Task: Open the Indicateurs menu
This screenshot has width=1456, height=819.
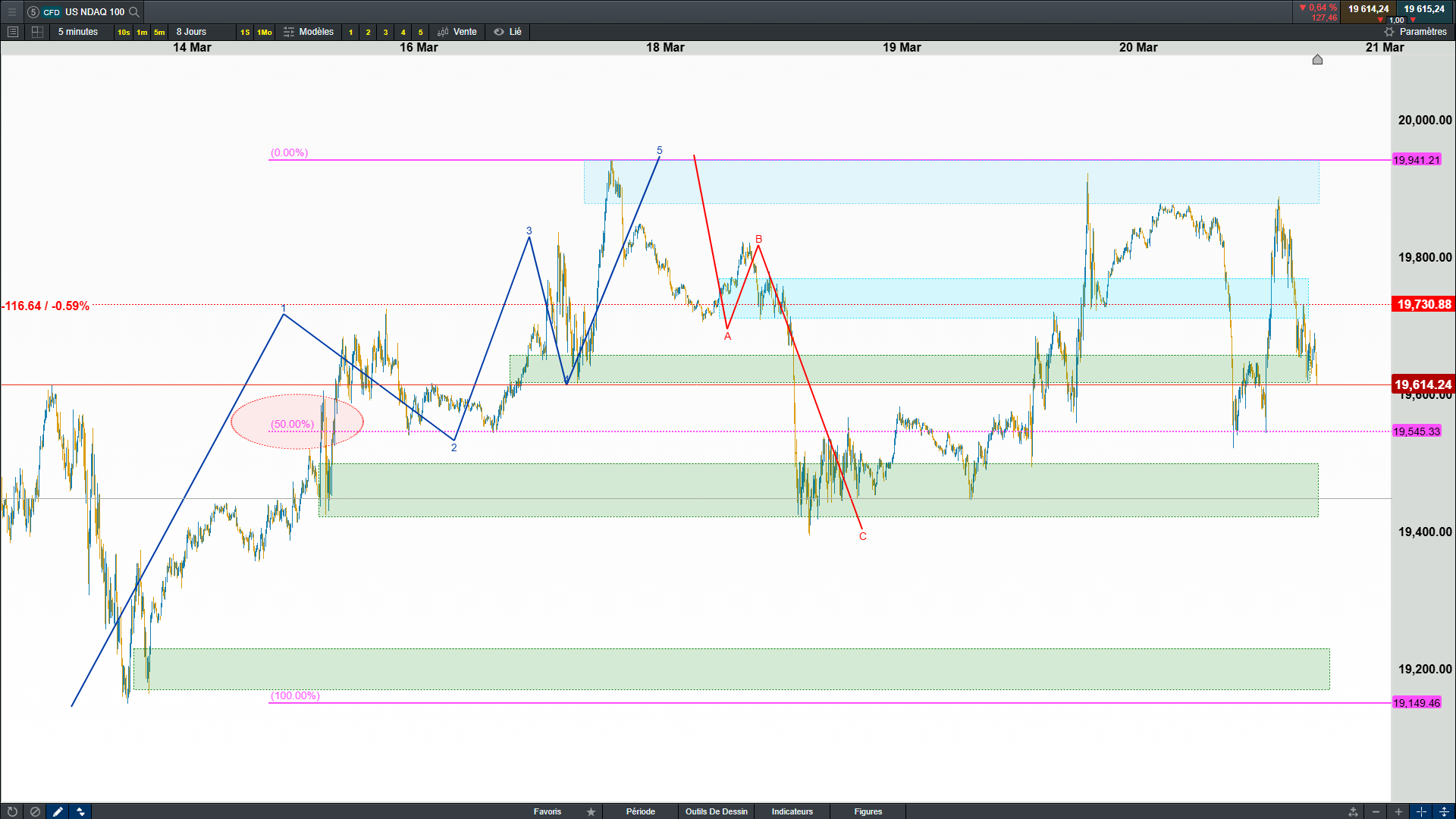Action: pos(792,811)
